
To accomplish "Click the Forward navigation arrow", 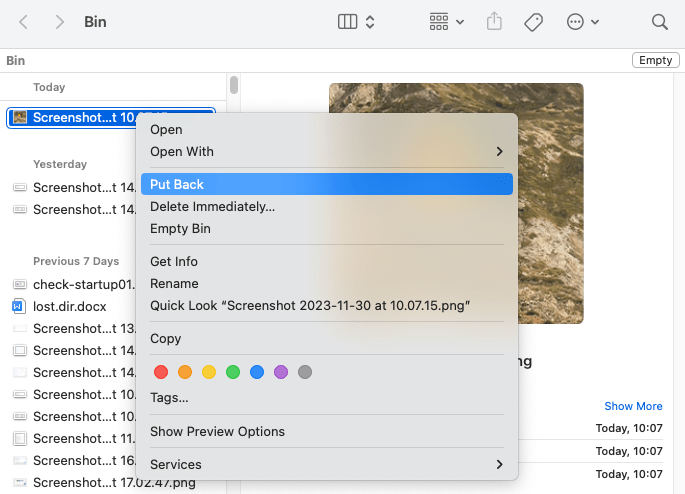I will [x=60, y=22].
